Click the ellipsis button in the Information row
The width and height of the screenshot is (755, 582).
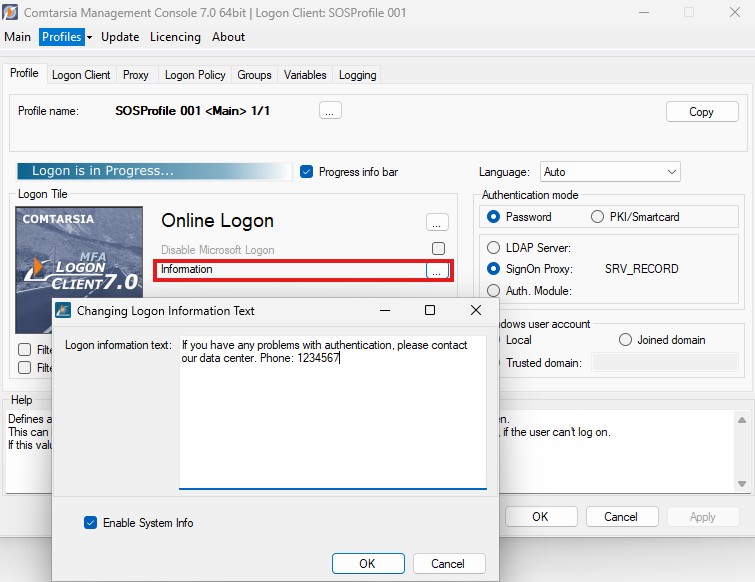coord(437,270)
